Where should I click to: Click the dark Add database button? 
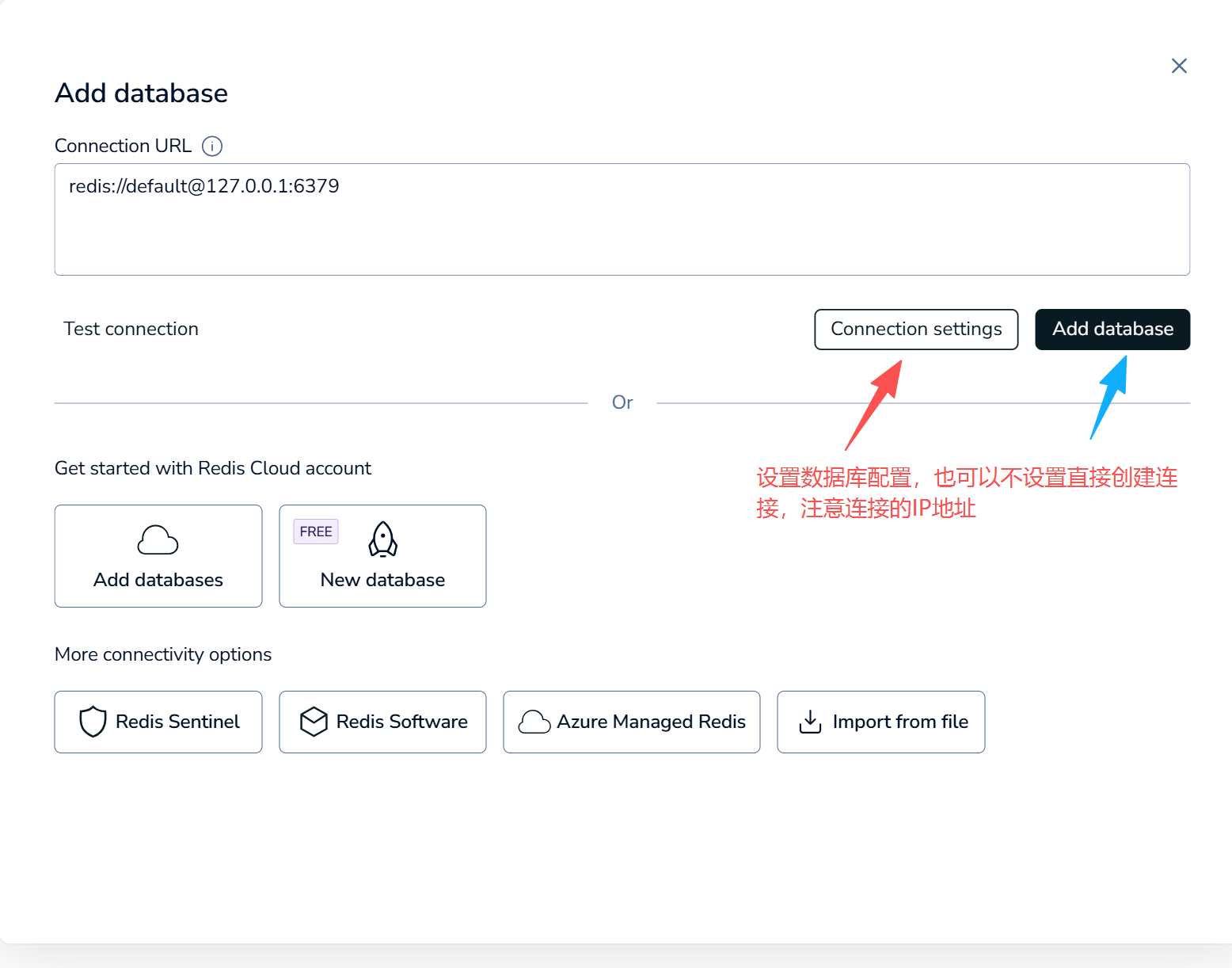point(1112,329)
